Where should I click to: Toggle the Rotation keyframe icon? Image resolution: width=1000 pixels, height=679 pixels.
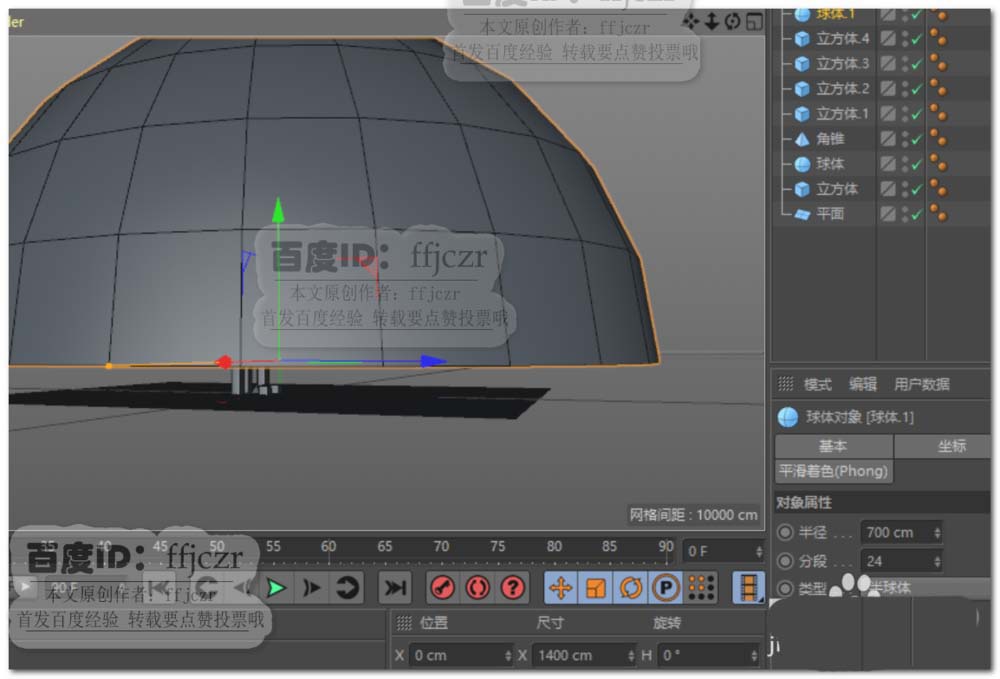[x=631, y=588]
